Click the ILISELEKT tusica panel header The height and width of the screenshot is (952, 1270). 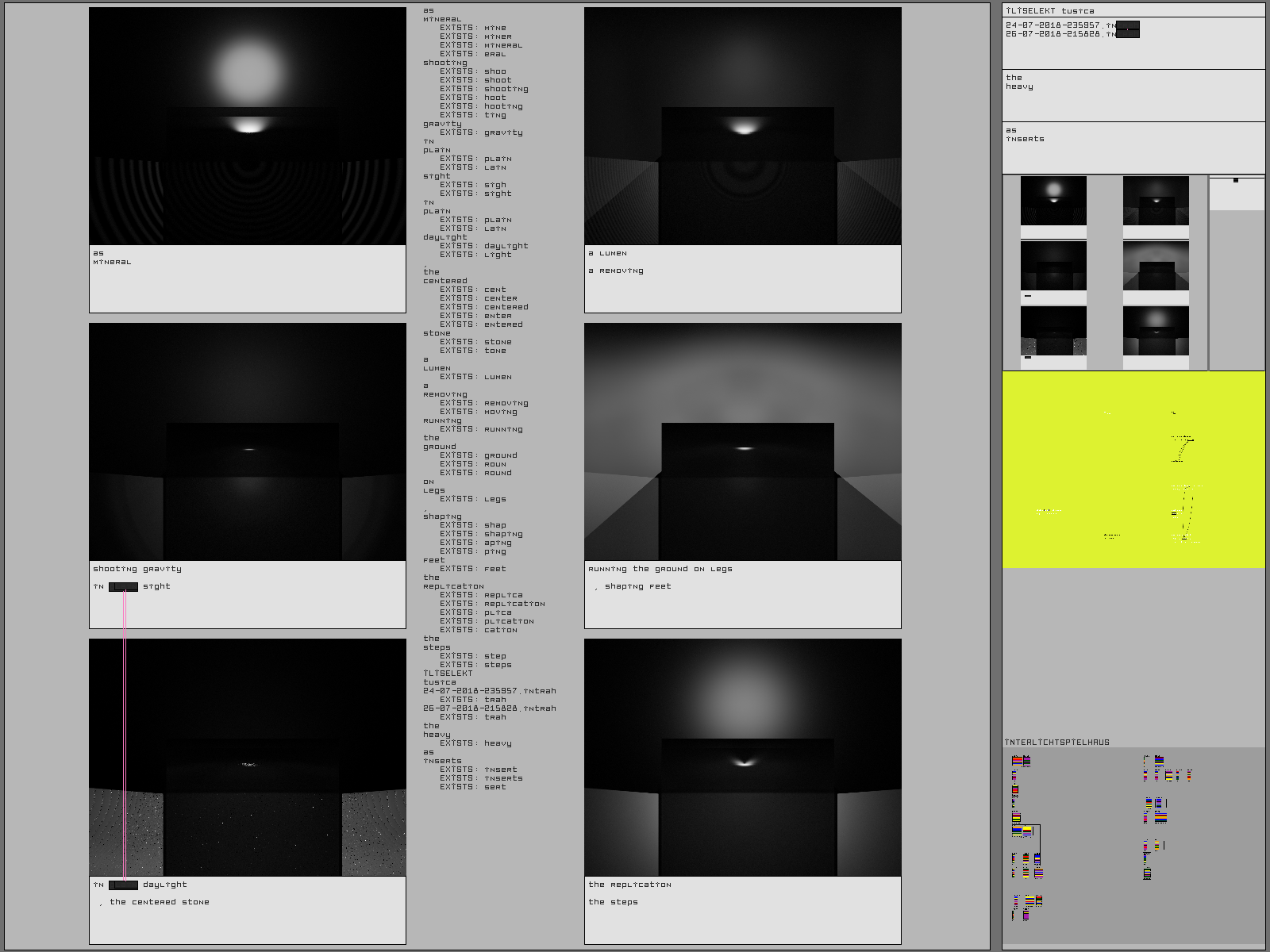tap(1133, 10)
